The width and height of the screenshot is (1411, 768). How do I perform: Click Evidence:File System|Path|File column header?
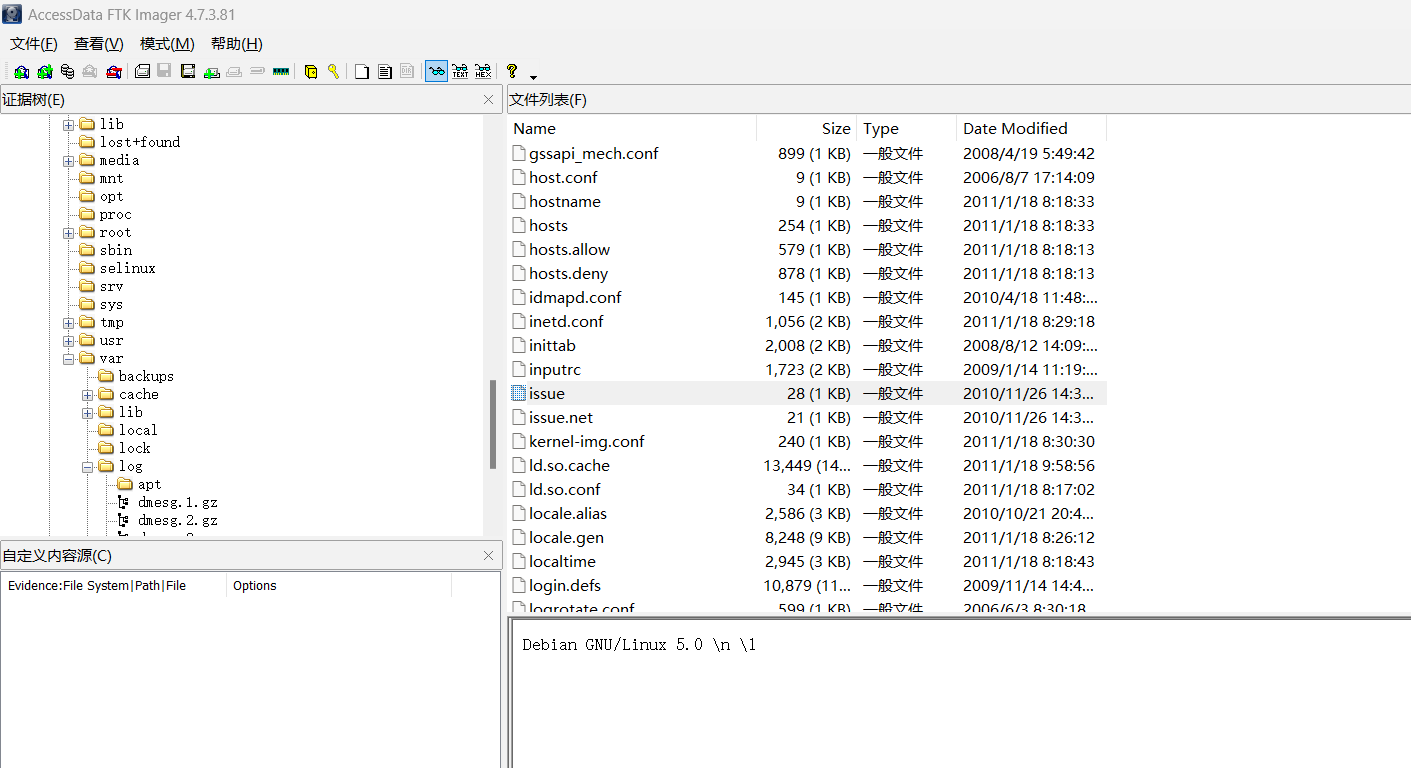tap(114, 586)
